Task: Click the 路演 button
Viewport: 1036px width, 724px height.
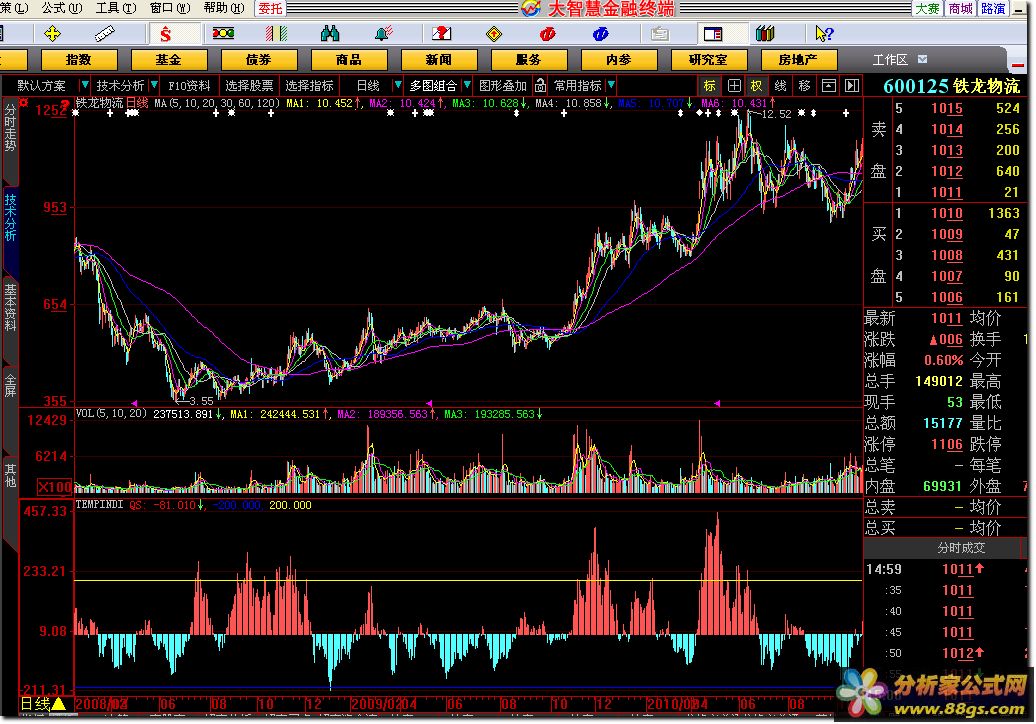Action: [993, 9]
